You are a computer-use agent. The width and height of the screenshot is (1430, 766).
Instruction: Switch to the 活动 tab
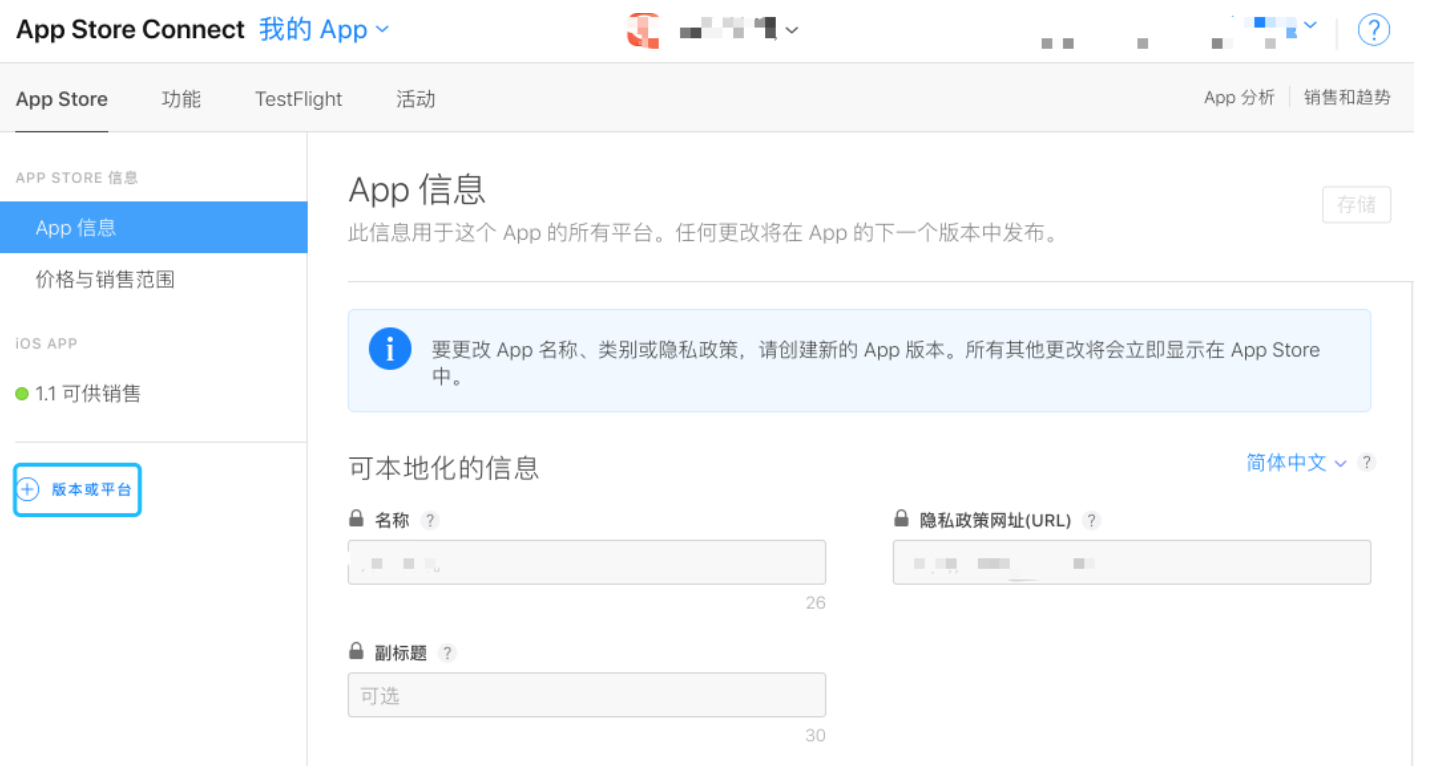[415, 99]
